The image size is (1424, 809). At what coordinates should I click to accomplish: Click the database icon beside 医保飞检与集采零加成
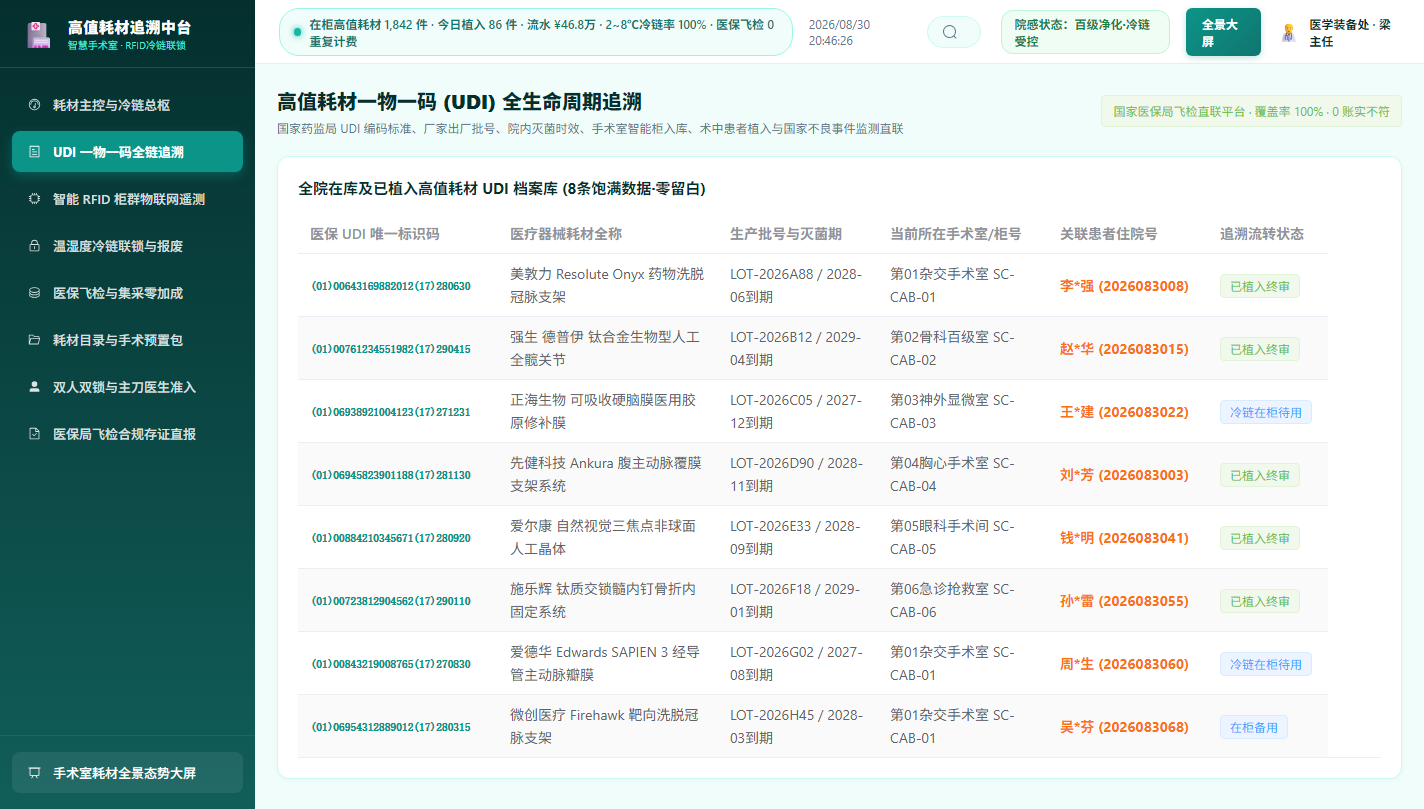(x=34, y=293)
